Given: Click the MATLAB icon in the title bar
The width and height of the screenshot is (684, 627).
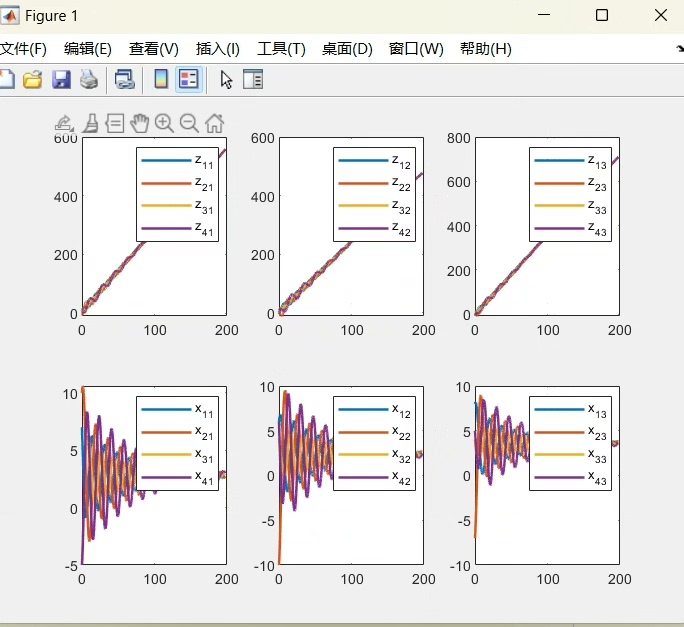Looking at the screenshot, I should pyautogui.click(x=10, y=16).
